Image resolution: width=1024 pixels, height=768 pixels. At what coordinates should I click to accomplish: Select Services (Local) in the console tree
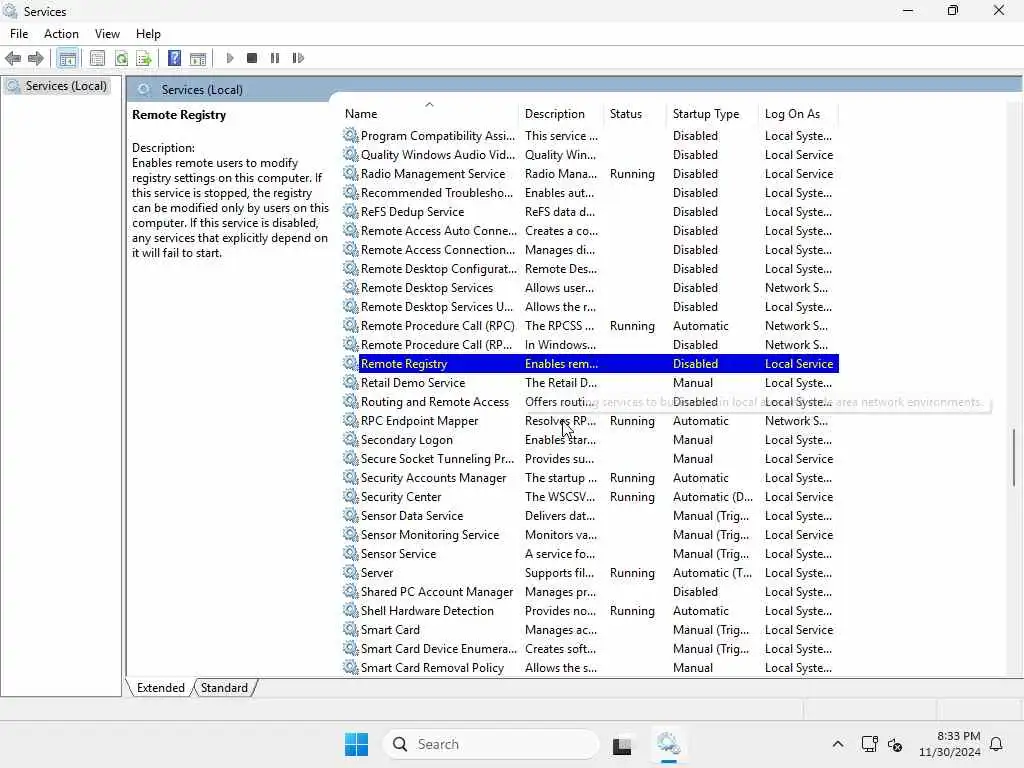tap(65, 86)
